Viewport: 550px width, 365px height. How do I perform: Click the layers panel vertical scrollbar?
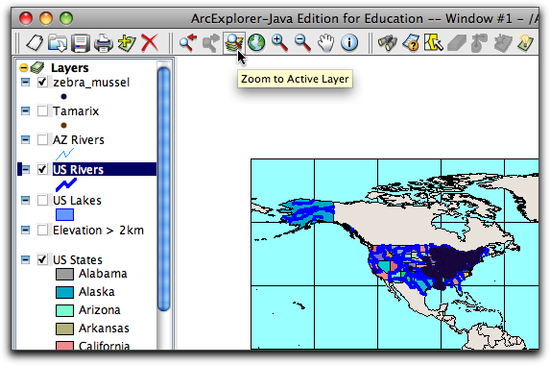(x=164, y=189)
